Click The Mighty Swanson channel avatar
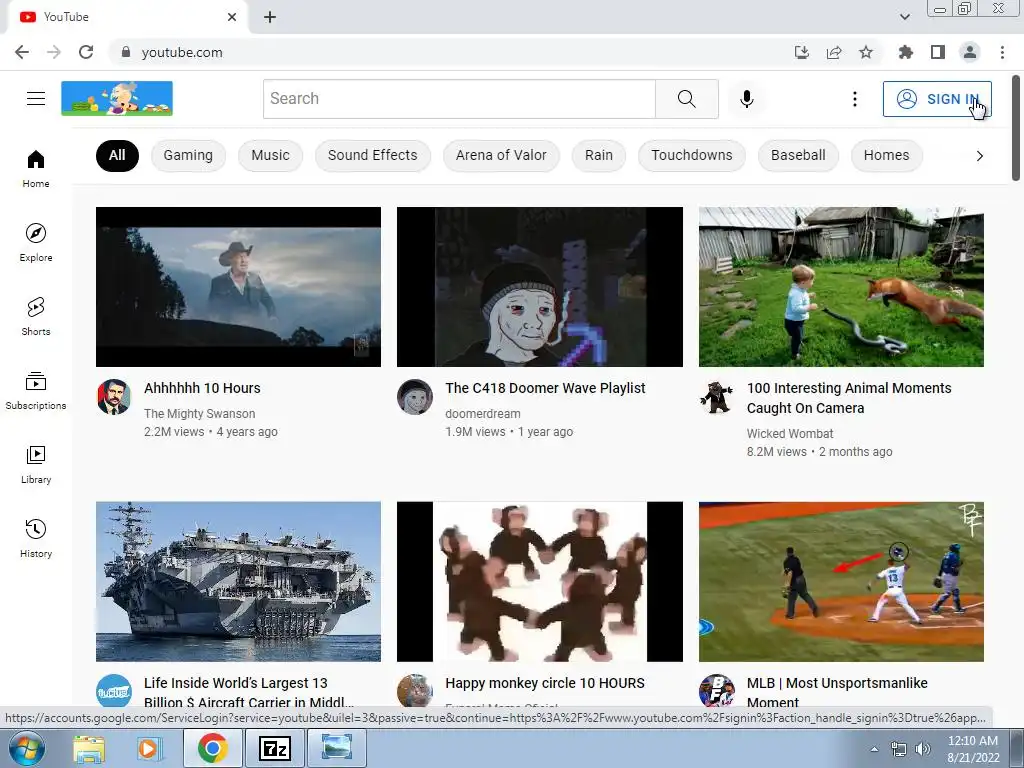Screen dimensions: 1024x768 click(x=114, y=397)
